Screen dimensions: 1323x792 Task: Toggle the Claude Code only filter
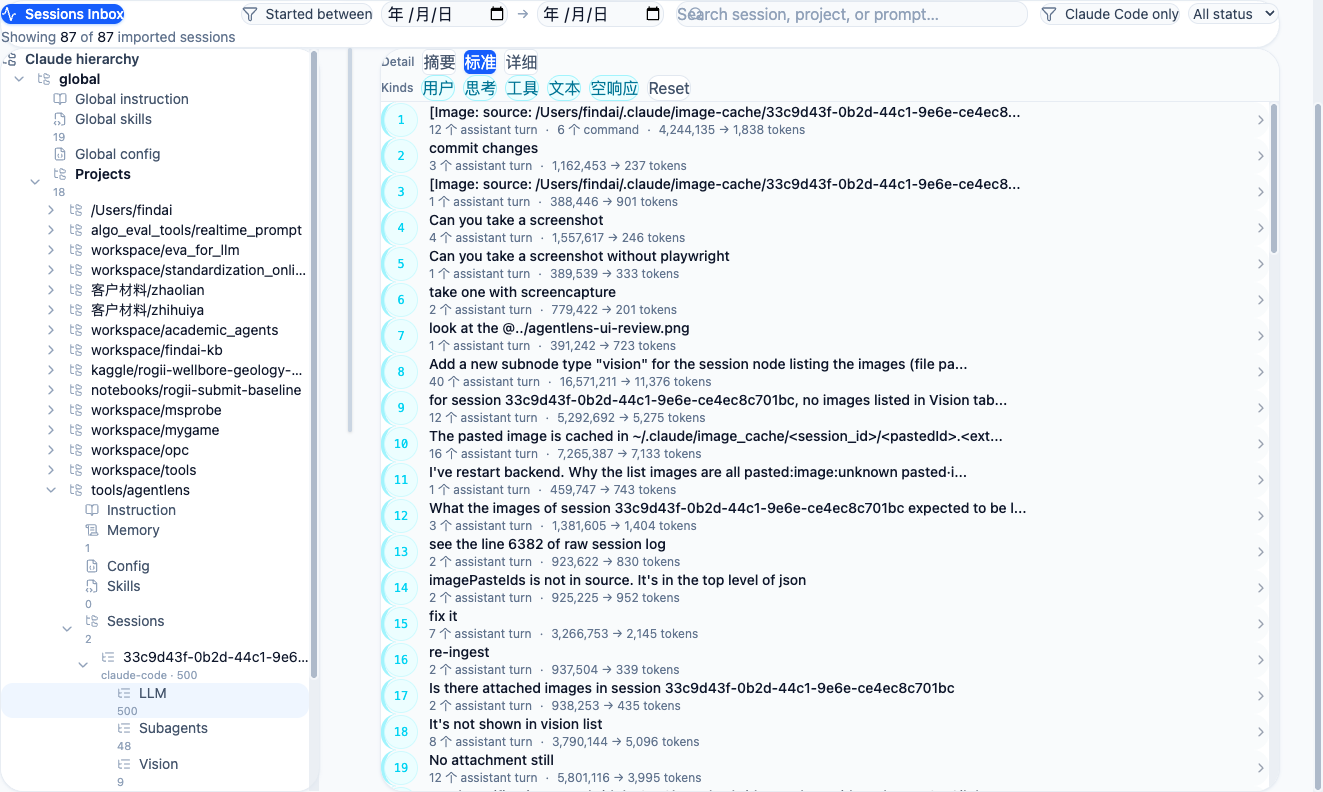[1110, 14]
